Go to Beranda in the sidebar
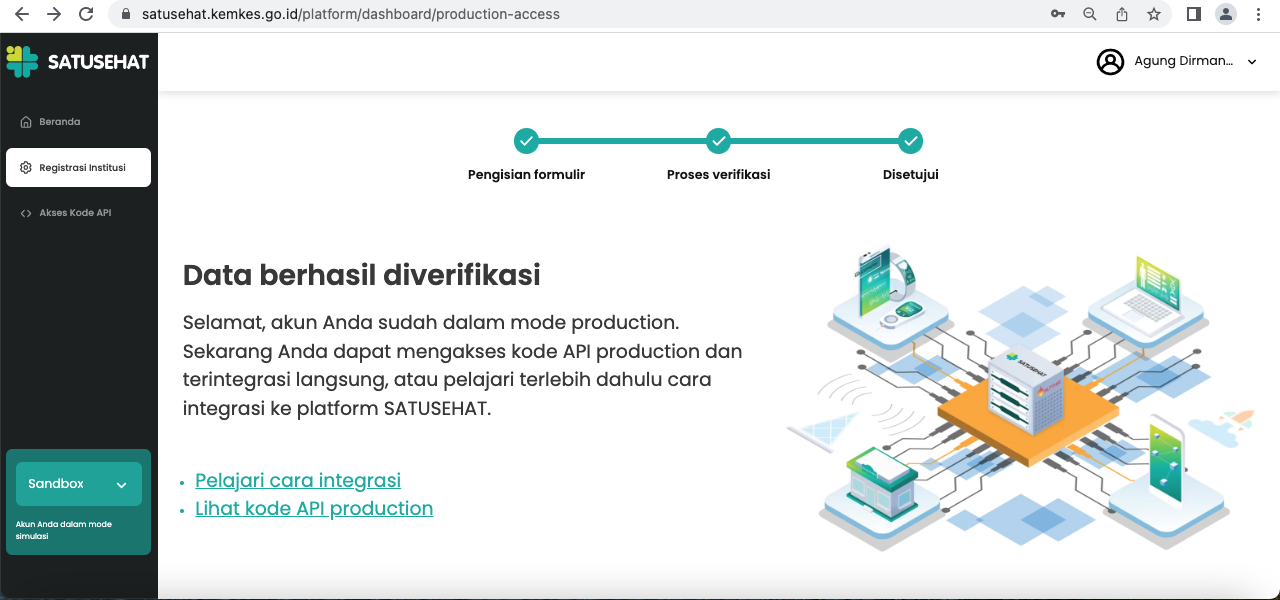The image size is (1280, 600). point(60,122)
